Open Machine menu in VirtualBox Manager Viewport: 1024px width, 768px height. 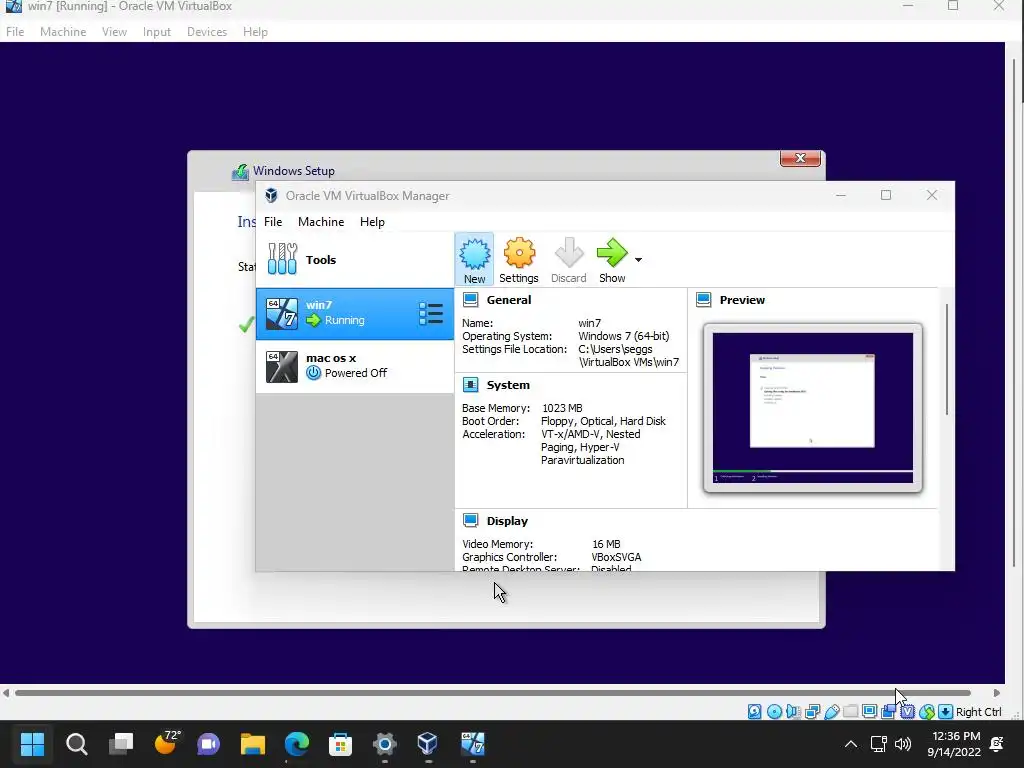coord(321,221)
